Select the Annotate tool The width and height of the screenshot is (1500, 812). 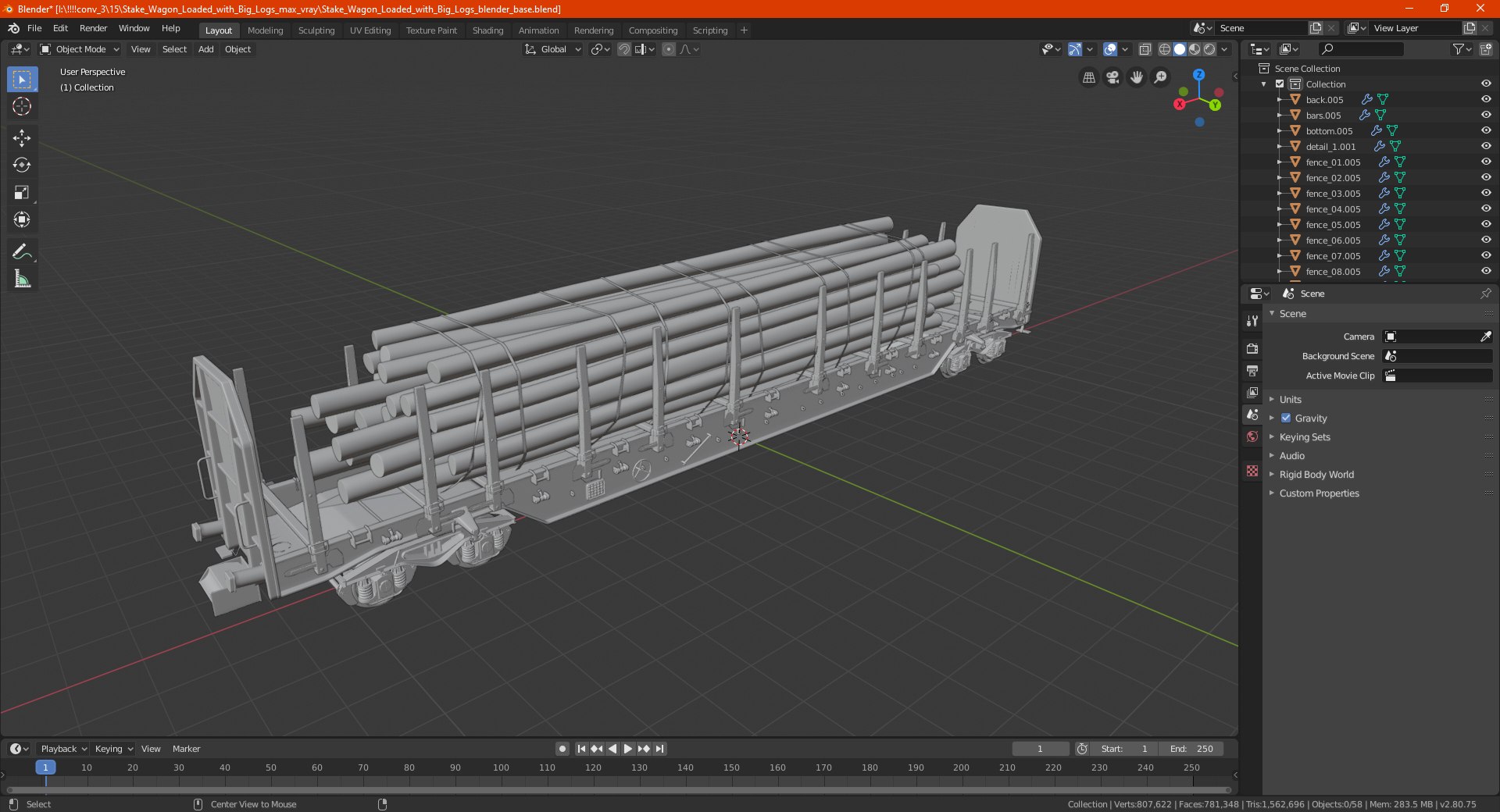[x=22, y=251]
